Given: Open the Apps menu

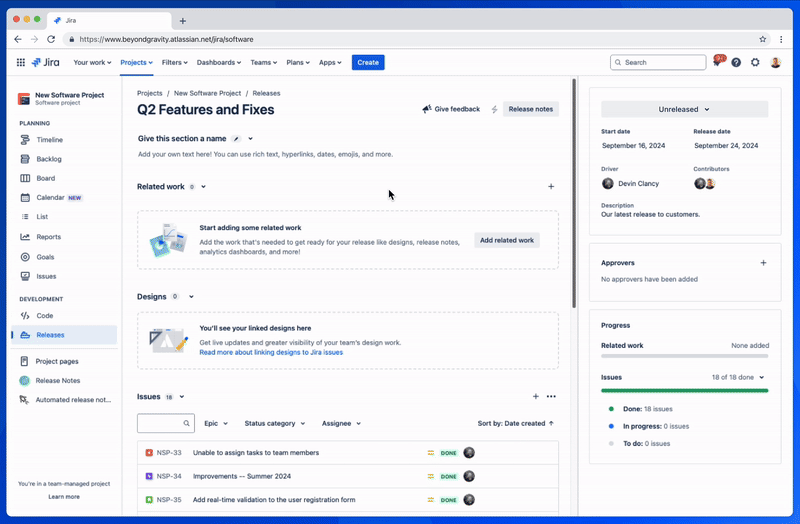Looking at the screenshot, I should (x=330, y=62).
